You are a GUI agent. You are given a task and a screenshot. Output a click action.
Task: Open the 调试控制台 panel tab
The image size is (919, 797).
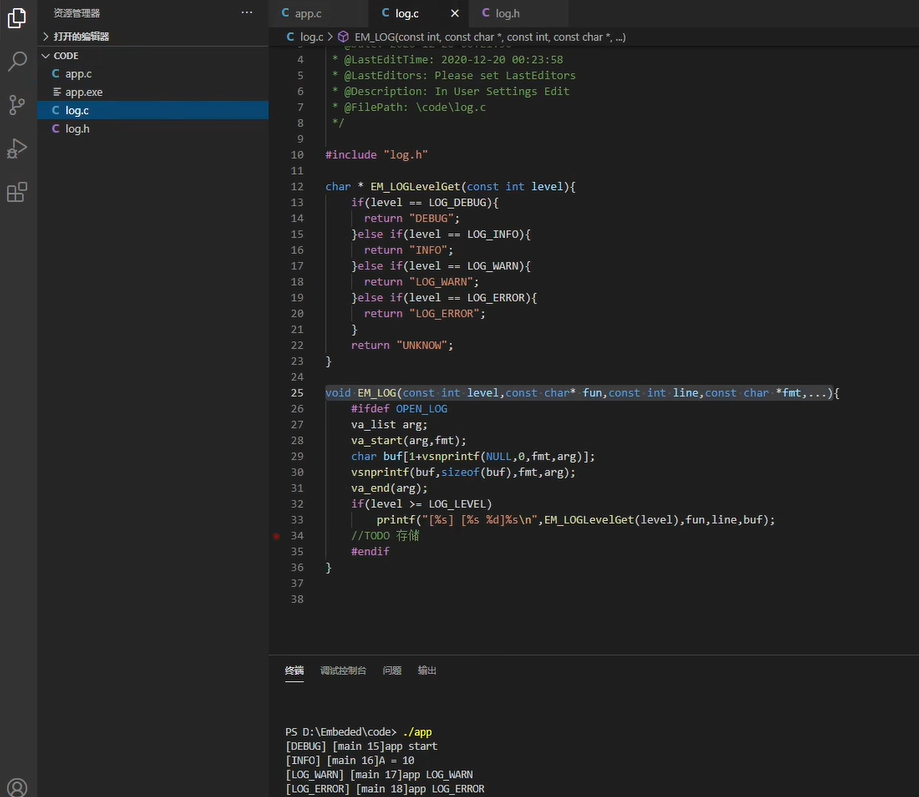pos(343,670)
